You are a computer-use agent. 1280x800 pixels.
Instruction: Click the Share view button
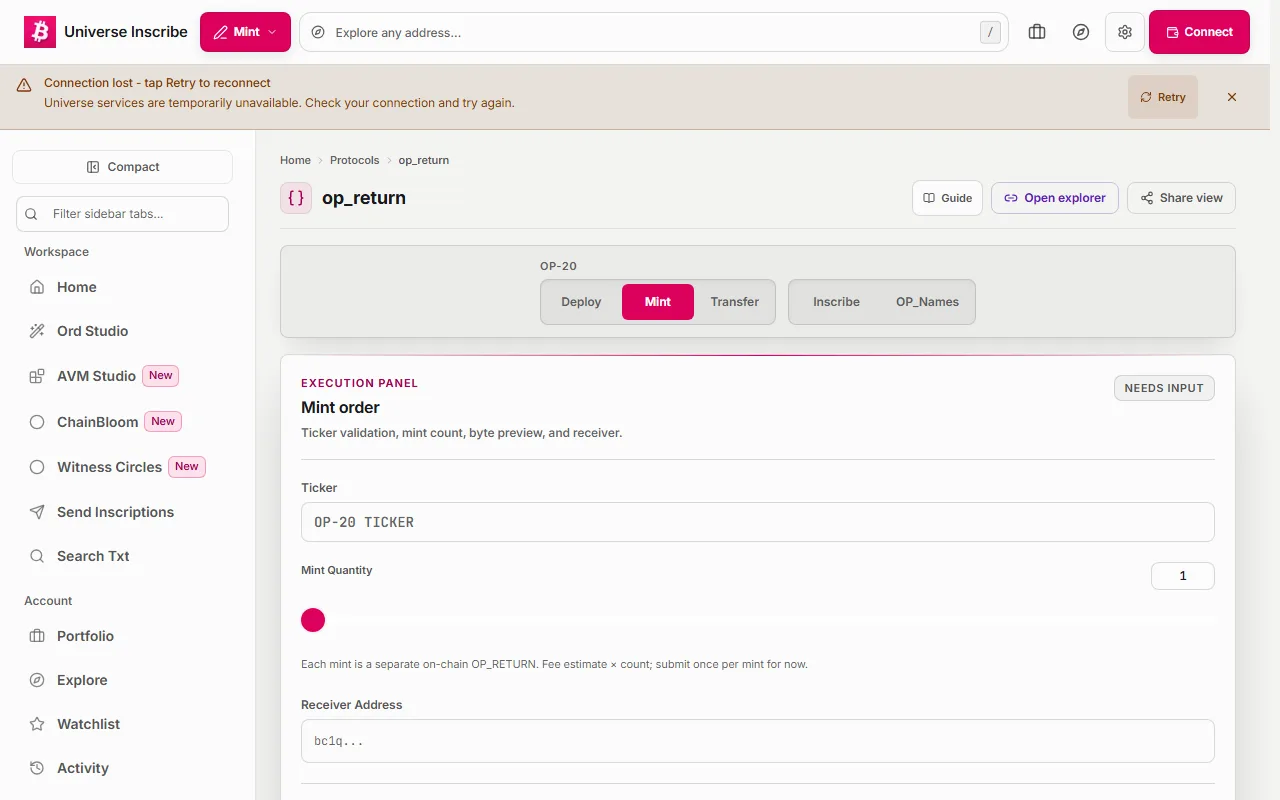pyautogui.click(x=1181, y=198)
